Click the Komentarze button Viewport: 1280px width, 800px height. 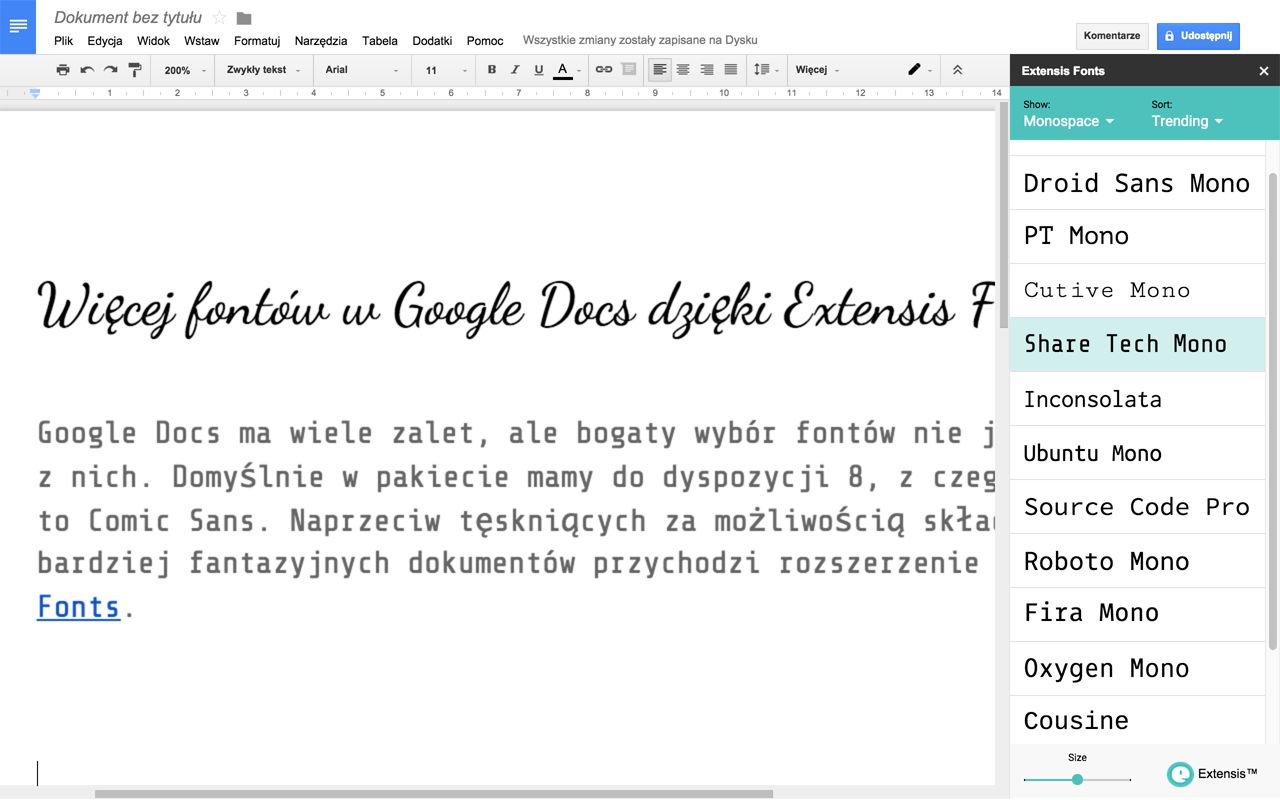(x=1112, y=36)
